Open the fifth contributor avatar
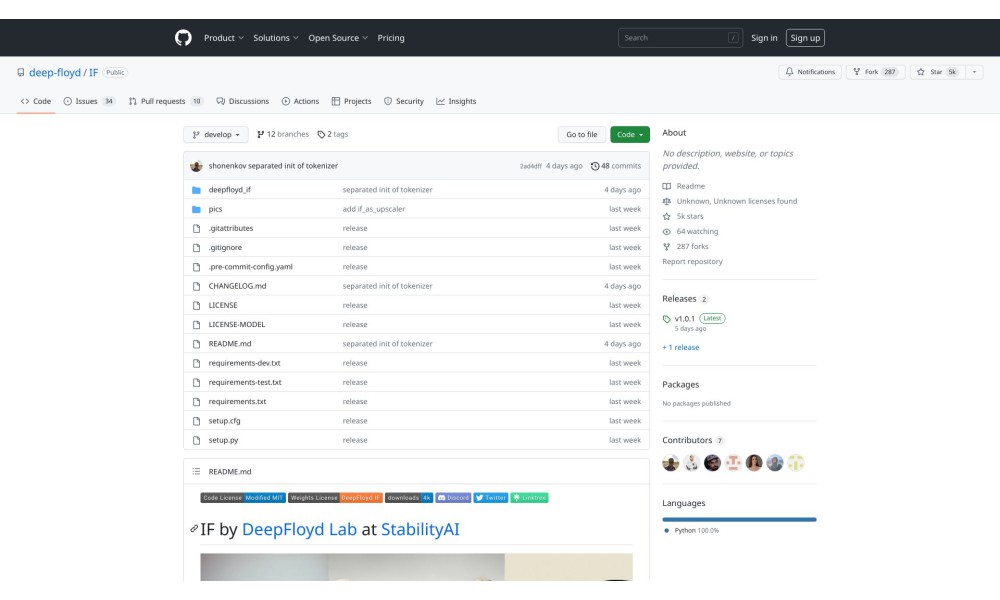The height and width of the screenshot is (600, 1000). pyautogui.click(x=754, y=463)
